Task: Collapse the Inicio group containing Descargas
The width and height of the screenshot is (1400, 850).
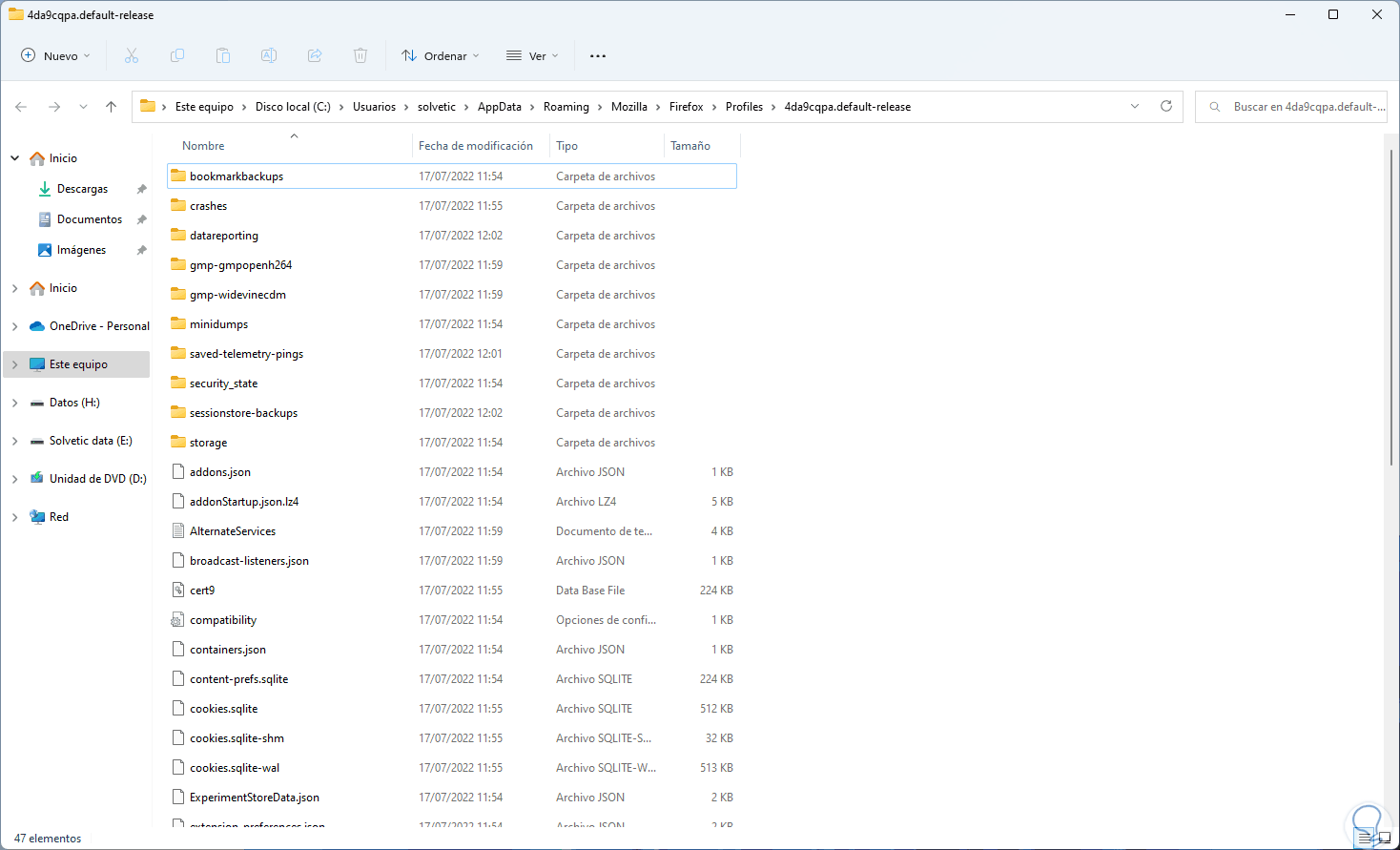Action: tap(15, 158)
